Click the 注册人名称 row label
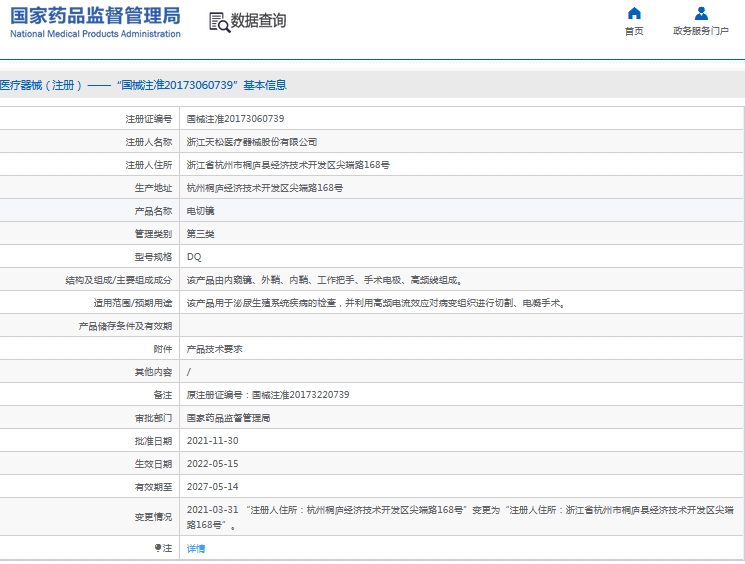This screenshot has width=745, height=564. point(149,142)
